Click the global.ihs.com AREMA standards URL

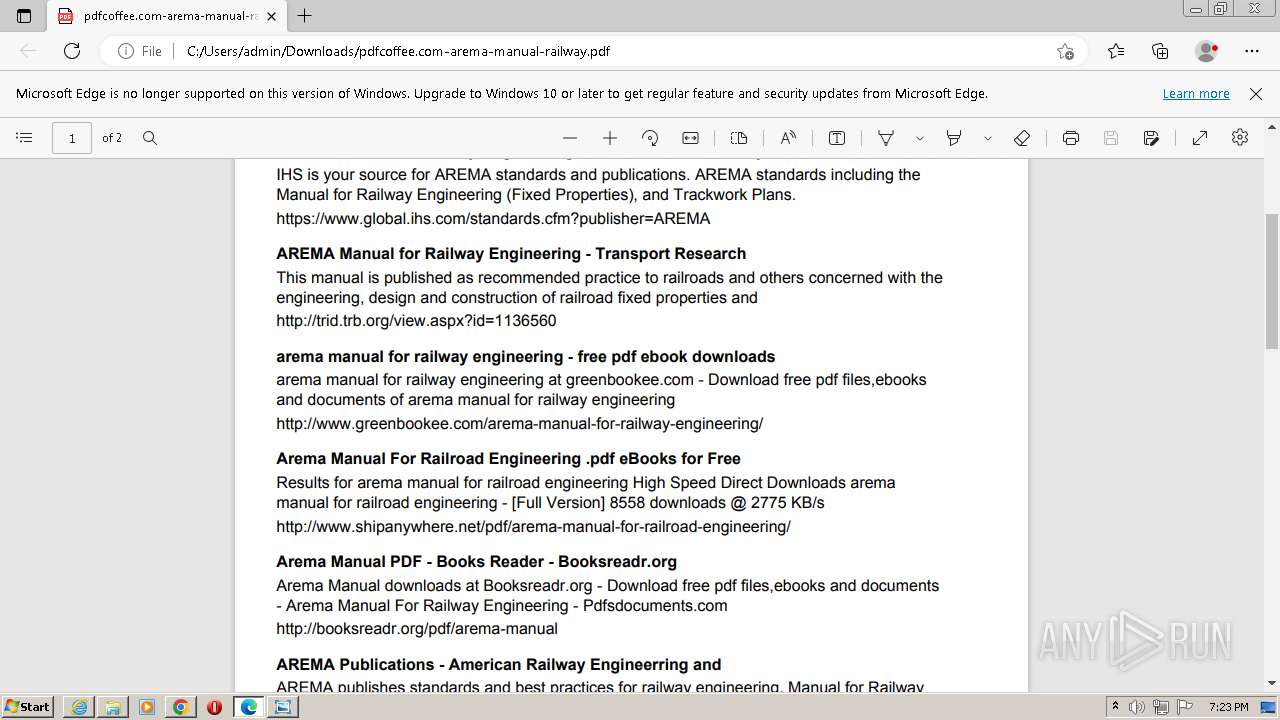coord(493,218)
